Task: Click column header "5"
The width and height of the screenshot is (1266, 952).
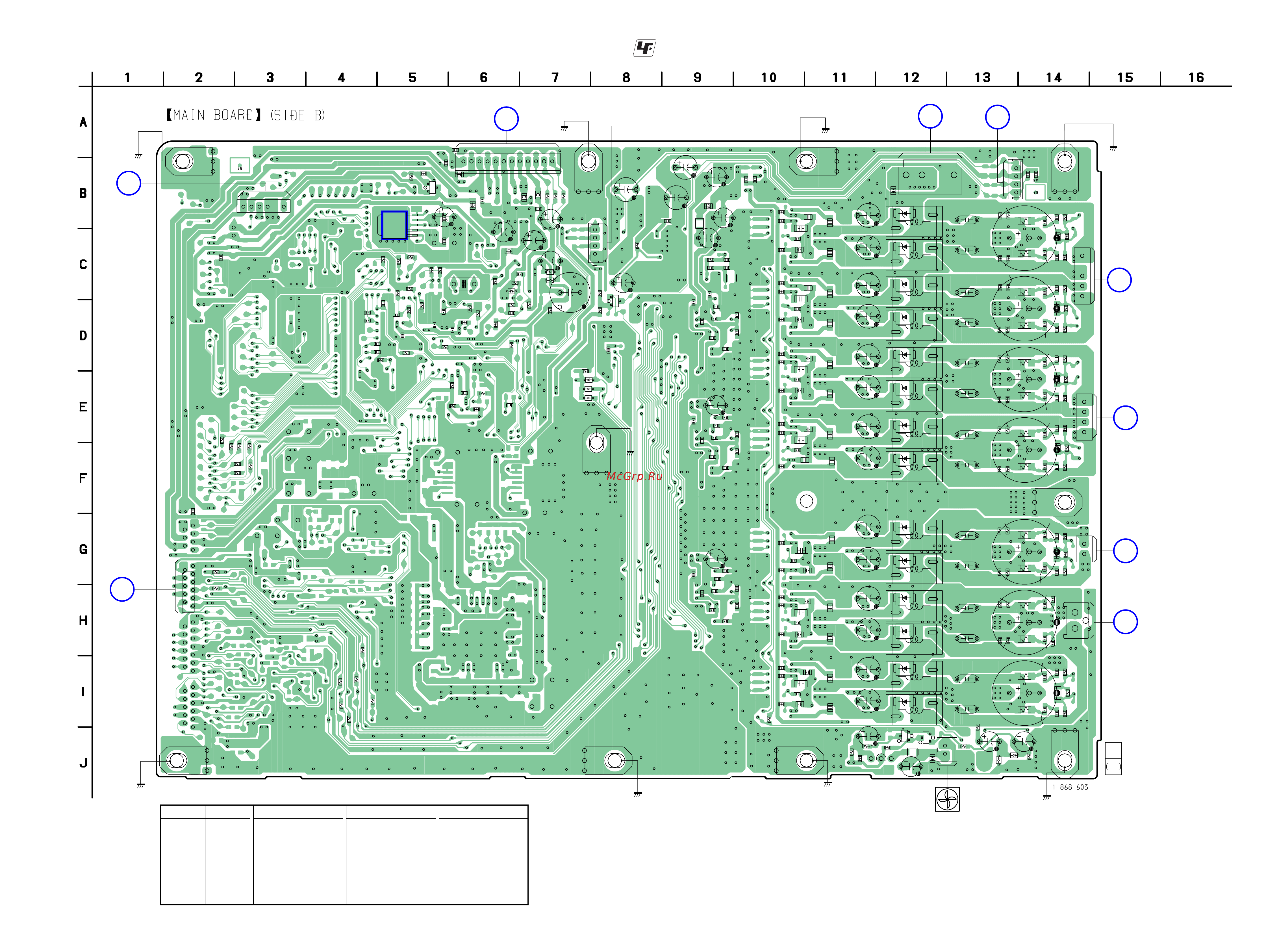Action: pyautogui.click(x=412, y=77)
